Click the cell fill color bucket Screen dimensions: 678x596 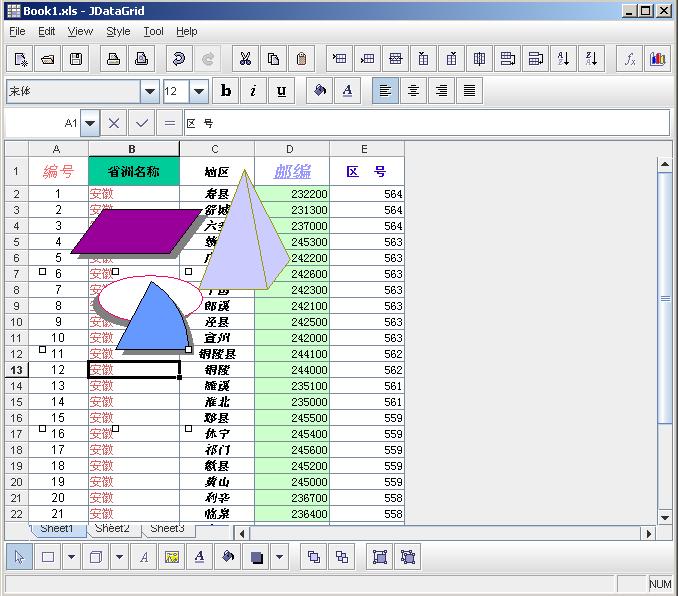320,91
